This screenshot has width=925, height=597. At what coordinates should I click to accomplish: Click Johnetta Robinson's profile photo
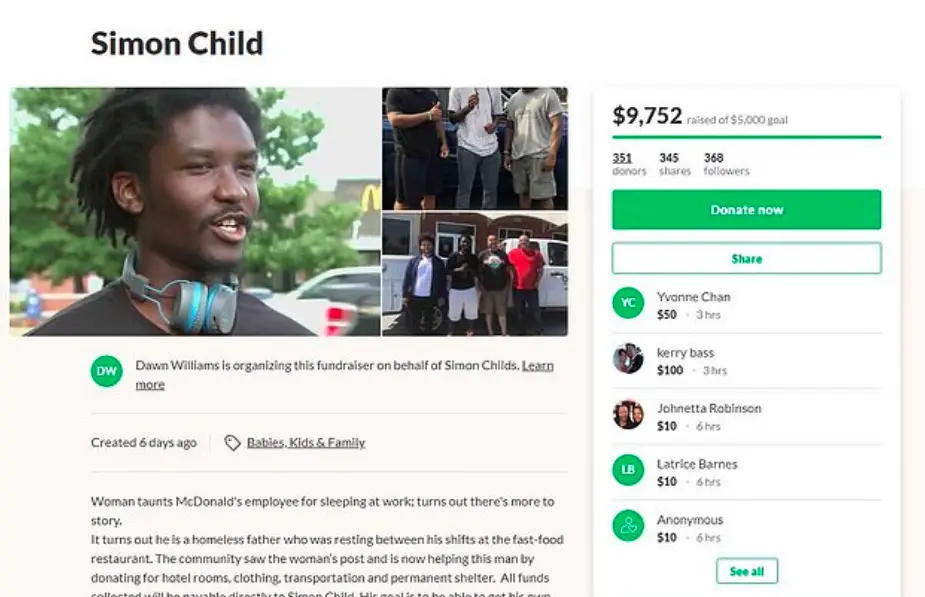click(628, 414)
